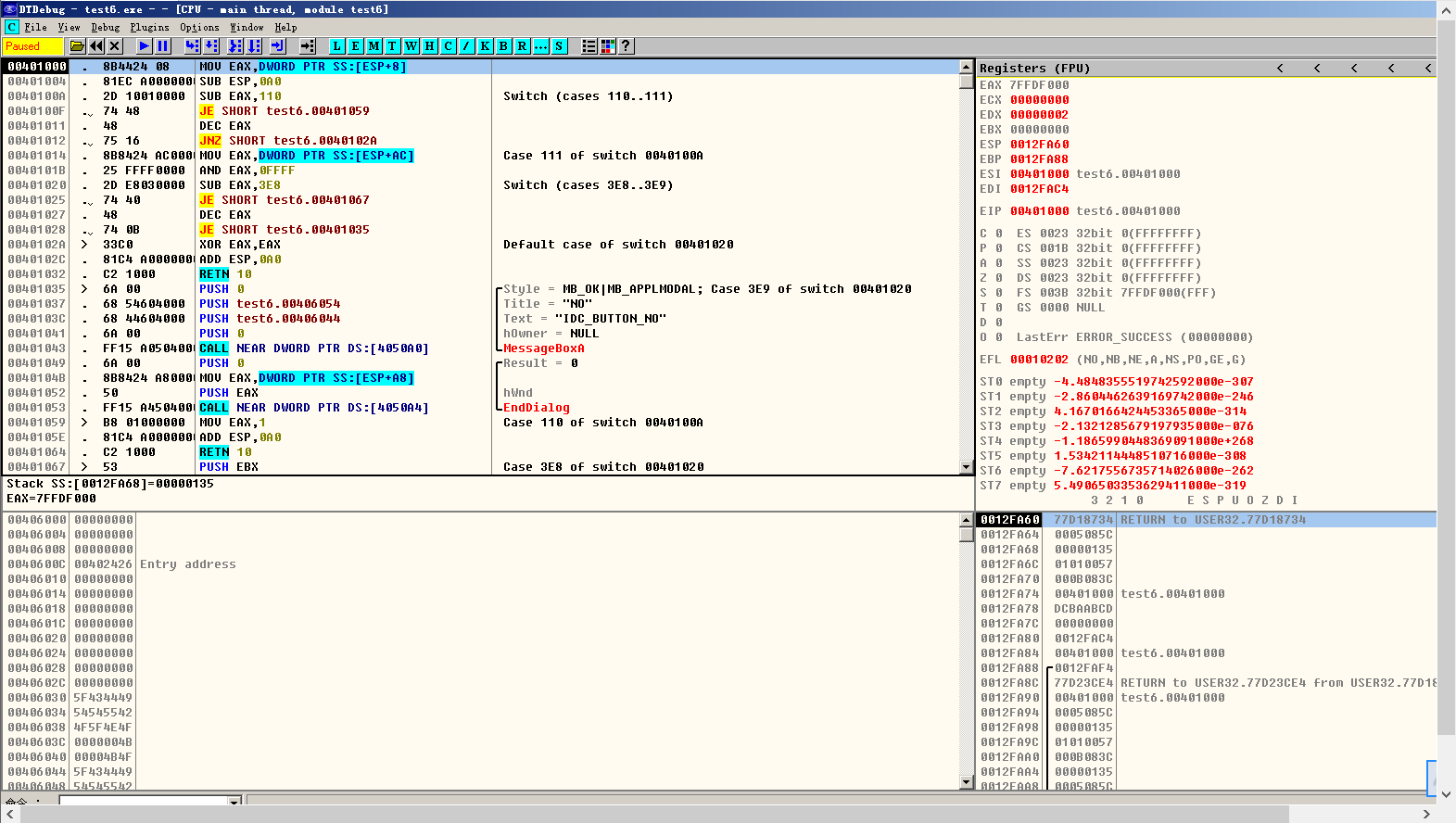Image resolution: width=1456 pixels, height=823 pixels.
Task: Open the Log window with L button
Action: pyautogui.click(x=337, y=46)
